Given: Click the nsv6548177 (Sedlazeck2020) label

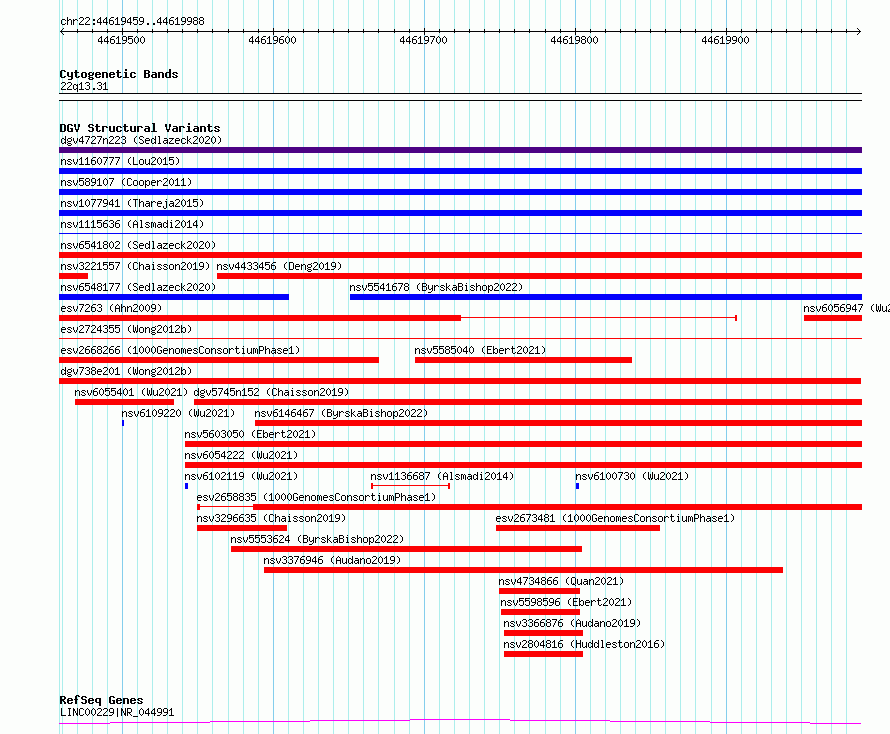Looking at the screenshot, I should click(138, 287).
